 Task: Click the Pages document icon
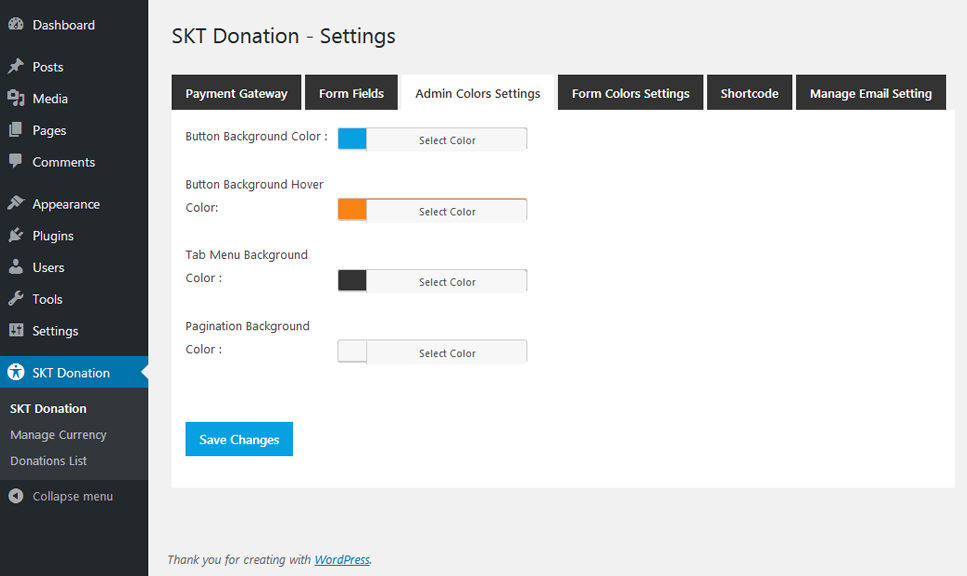pos(16,130)
